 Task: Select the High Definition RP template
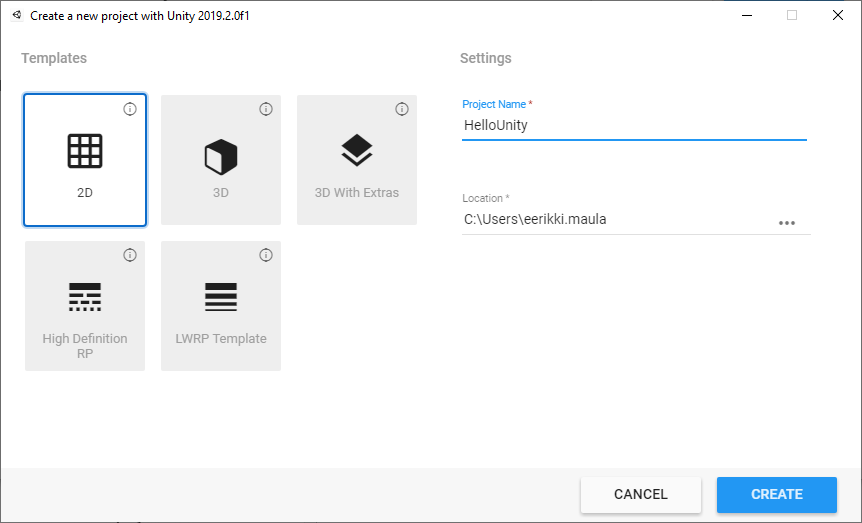(x=85, y=305)
